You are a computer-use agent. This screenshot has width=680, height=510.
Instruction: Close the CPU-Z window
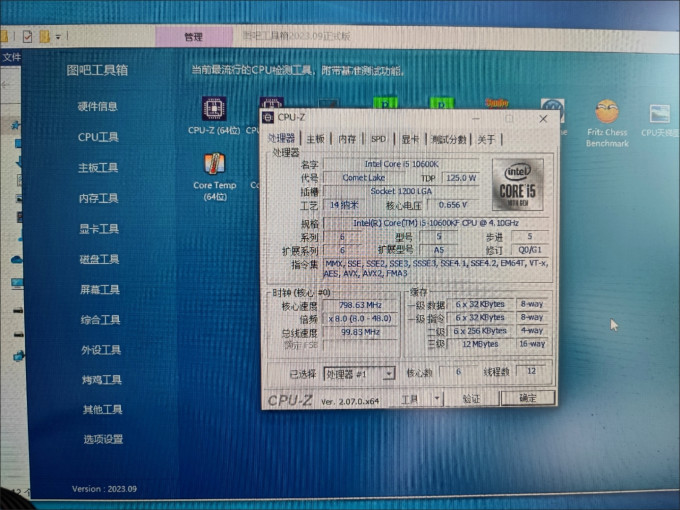pyautogui.click(x=543, y=119)
